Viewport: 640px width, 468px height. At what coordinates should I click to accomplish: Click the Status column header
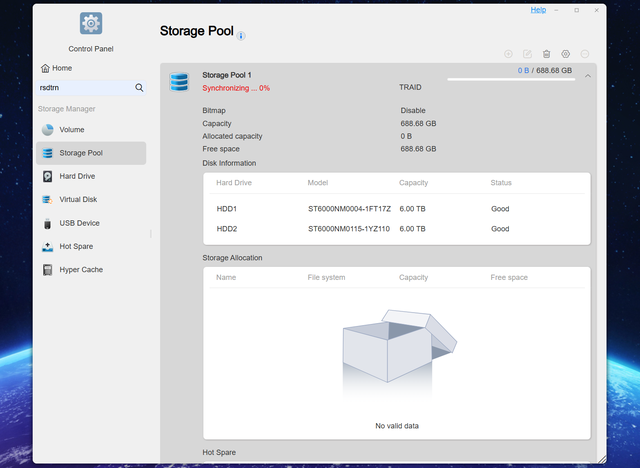(x=501, y=183)
